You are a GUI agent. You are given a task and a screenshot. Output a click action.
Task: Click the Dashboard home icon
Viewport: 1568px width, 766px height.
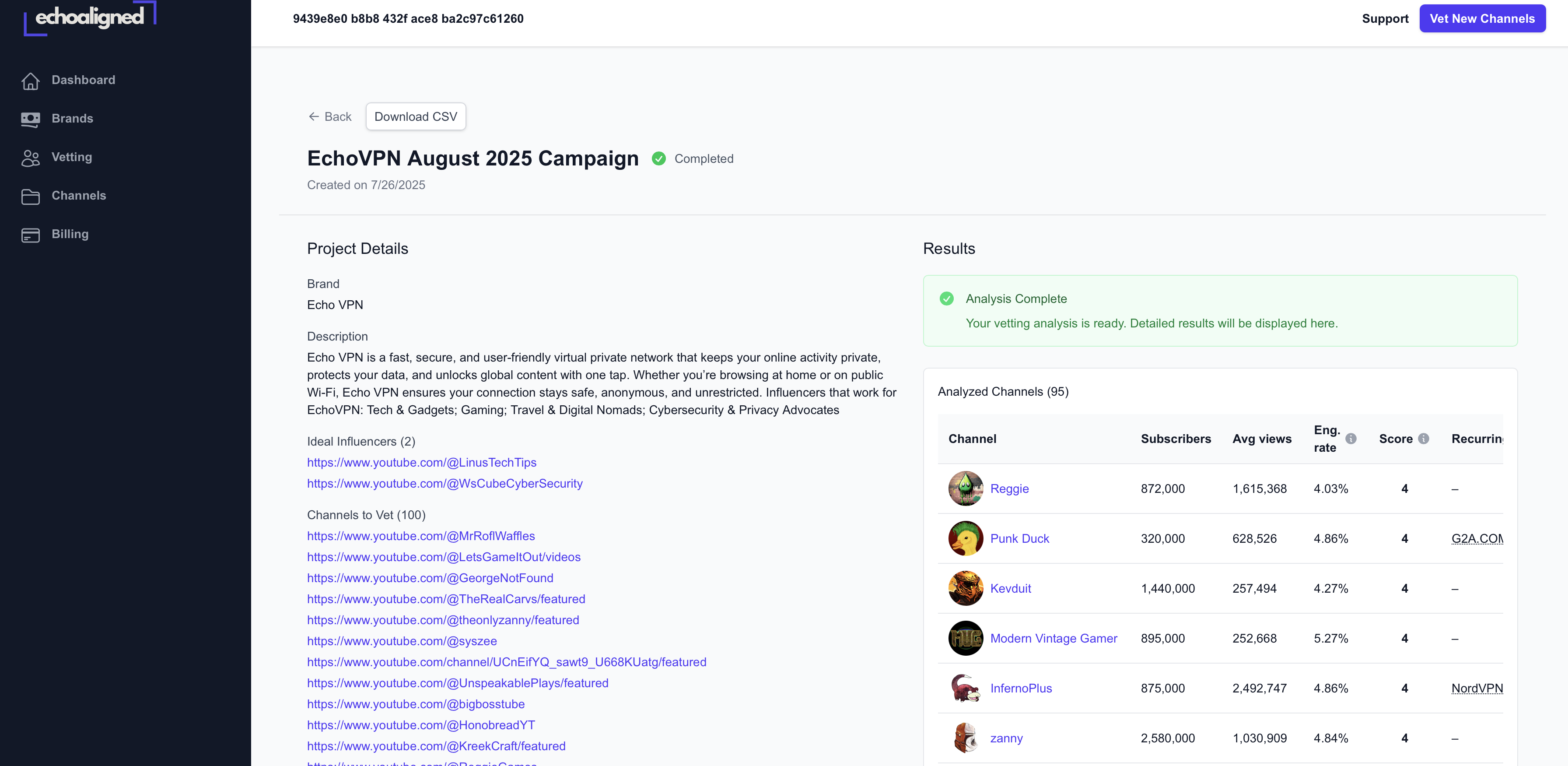coord(31,81)
